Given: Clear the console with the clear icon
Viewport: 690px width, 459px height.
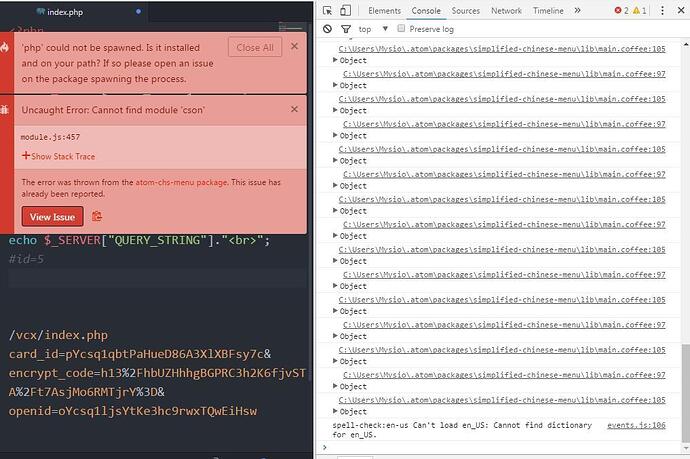Looking at the screenshot, I should point(328,29).
